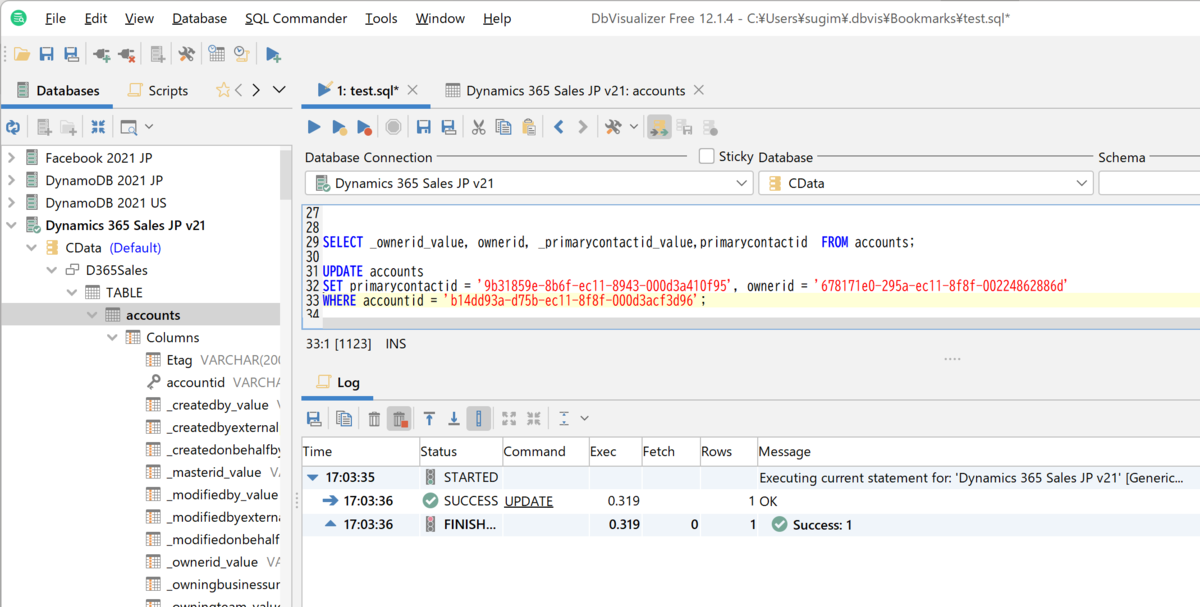
Task: Click the trash icon to clear the log
Action: (x=375, y=419)
